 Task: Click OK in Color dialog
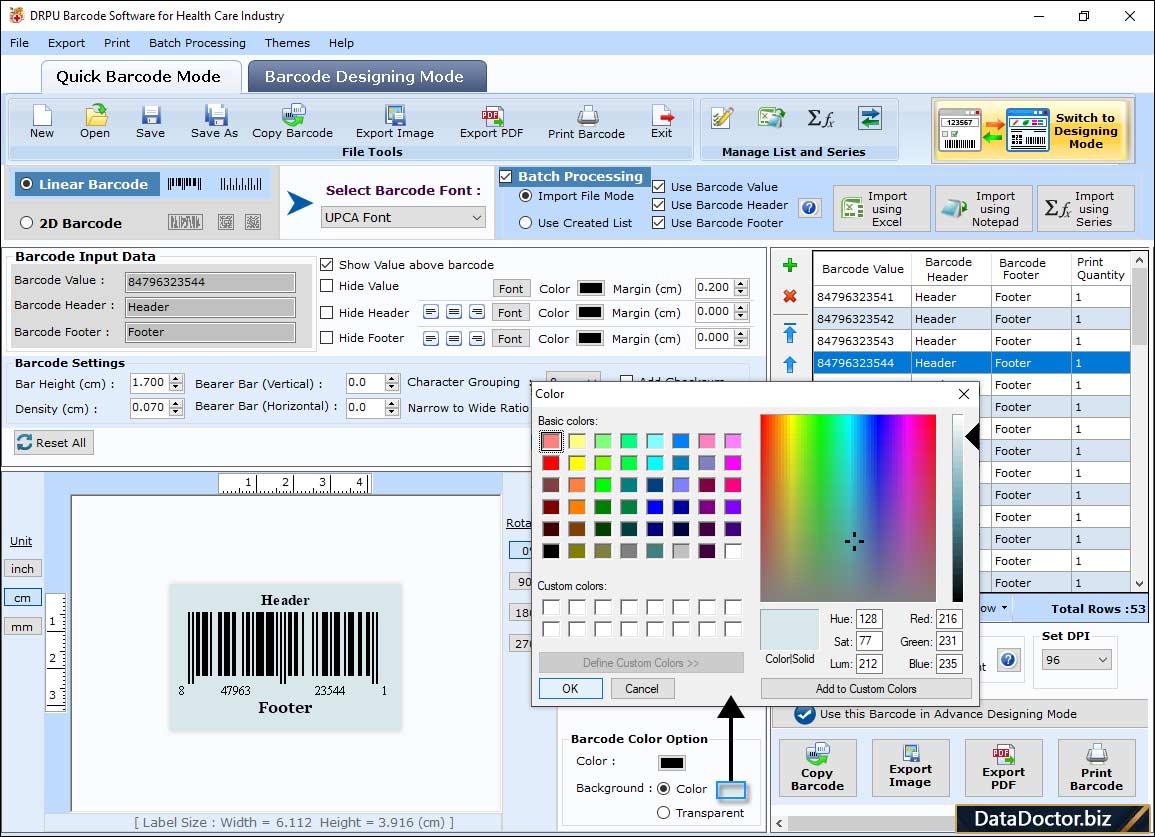571,688
